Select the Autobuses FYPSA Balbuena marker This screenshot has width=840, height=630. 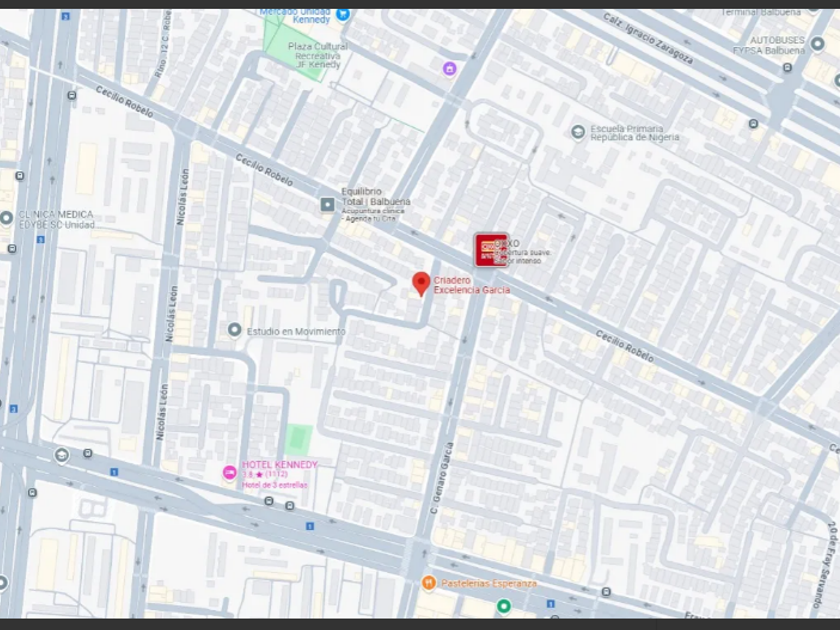tap(817, 44)
